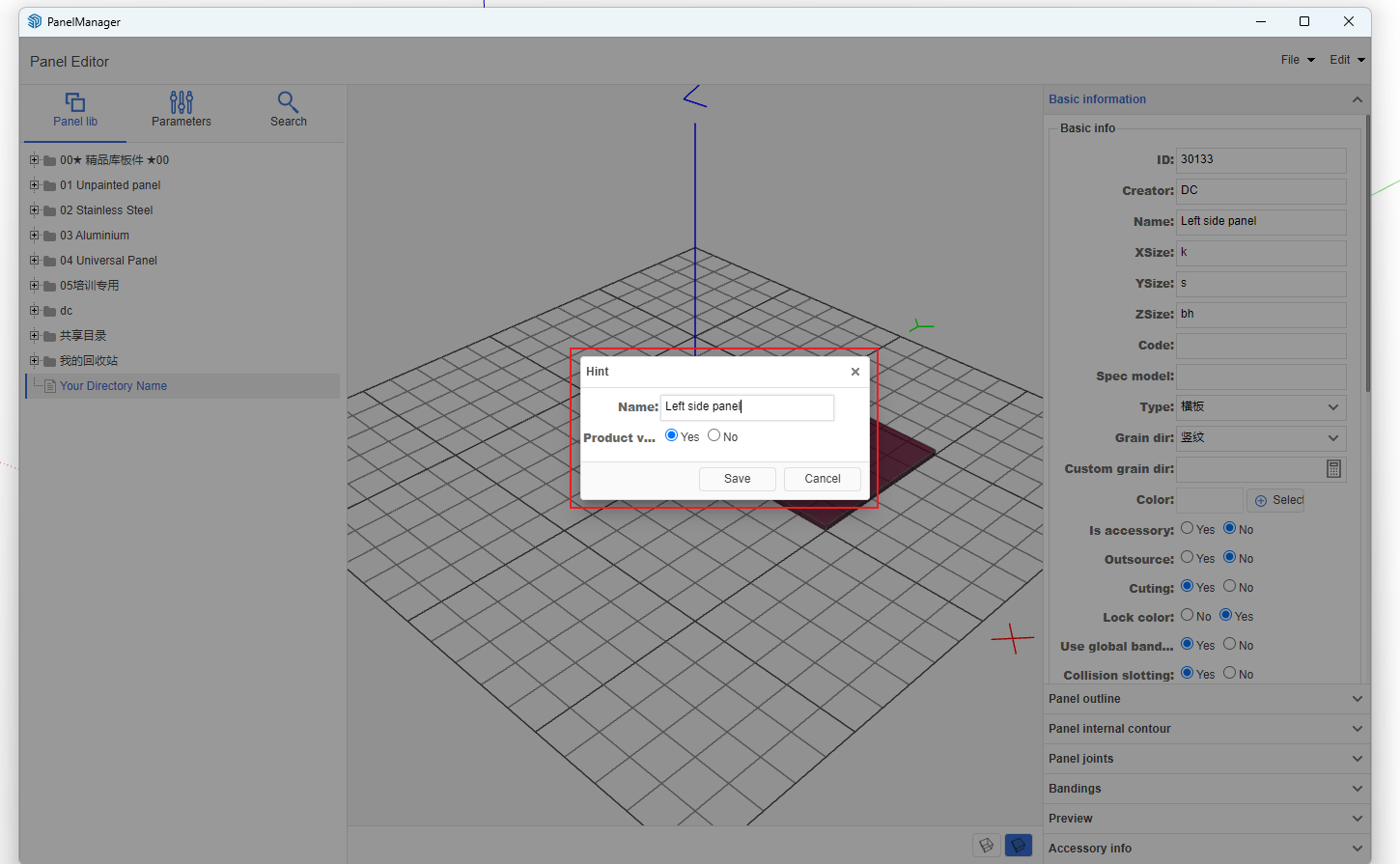Expand the 03 Aluminium tree folder

click(35, 235)
